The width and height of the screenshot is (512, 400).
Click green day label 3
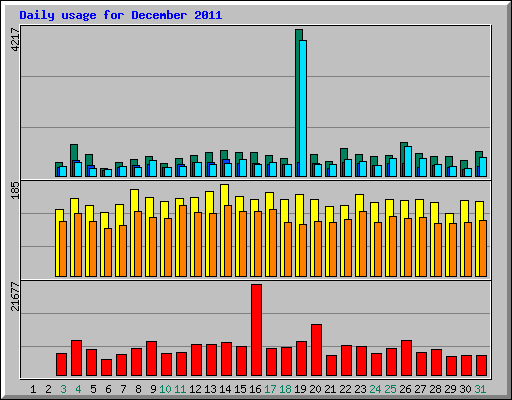(63, 389)
